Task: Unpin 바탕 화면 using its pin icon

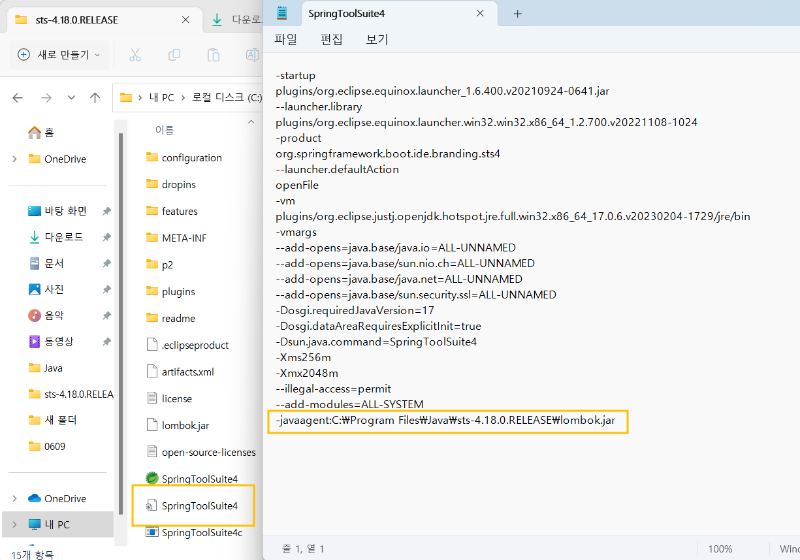Action: [x=106, y=211]
